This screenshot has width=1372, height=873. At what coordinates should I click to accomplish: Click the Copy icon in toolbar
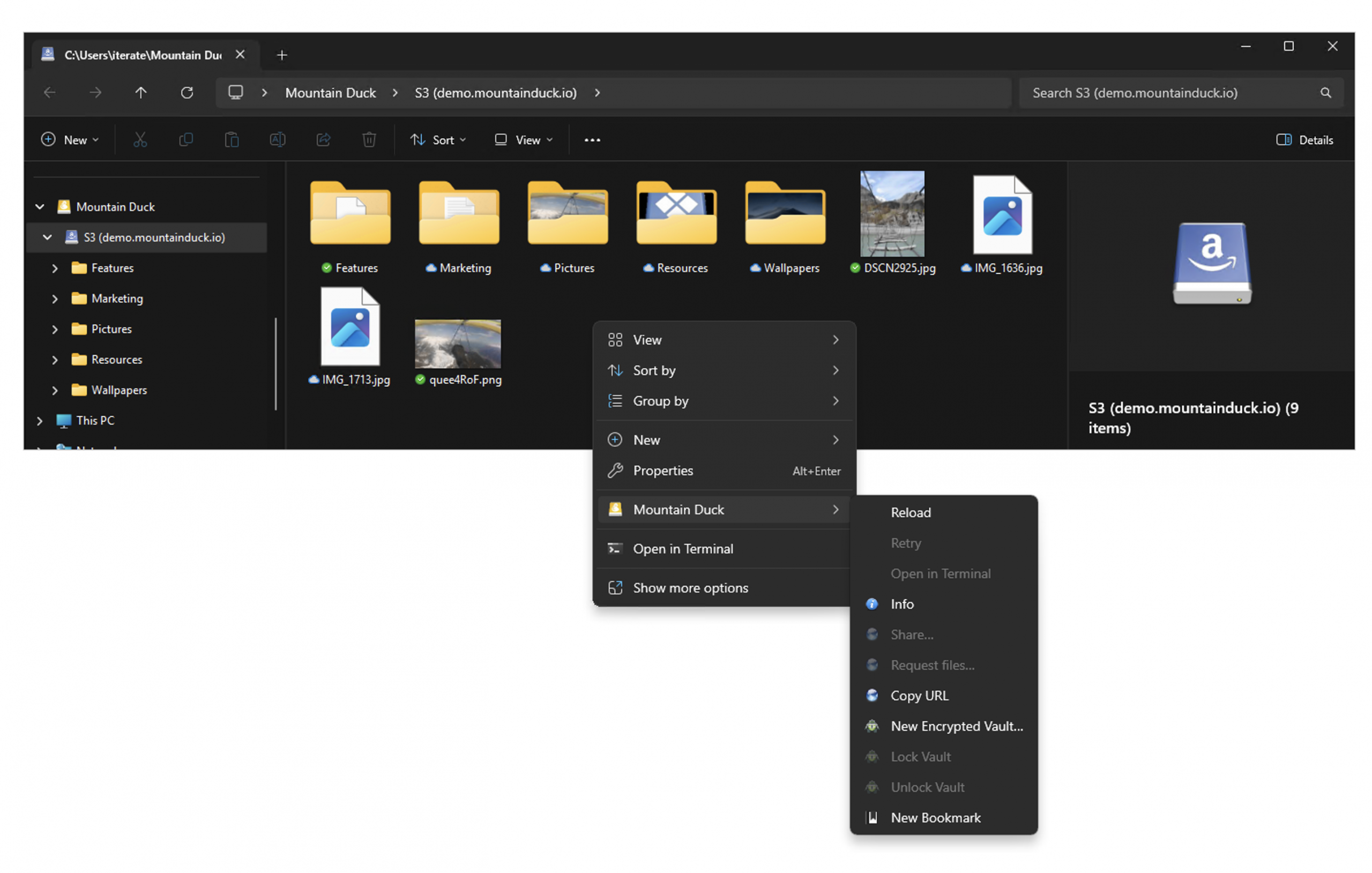pyautogui.click(x=186, y=140)
